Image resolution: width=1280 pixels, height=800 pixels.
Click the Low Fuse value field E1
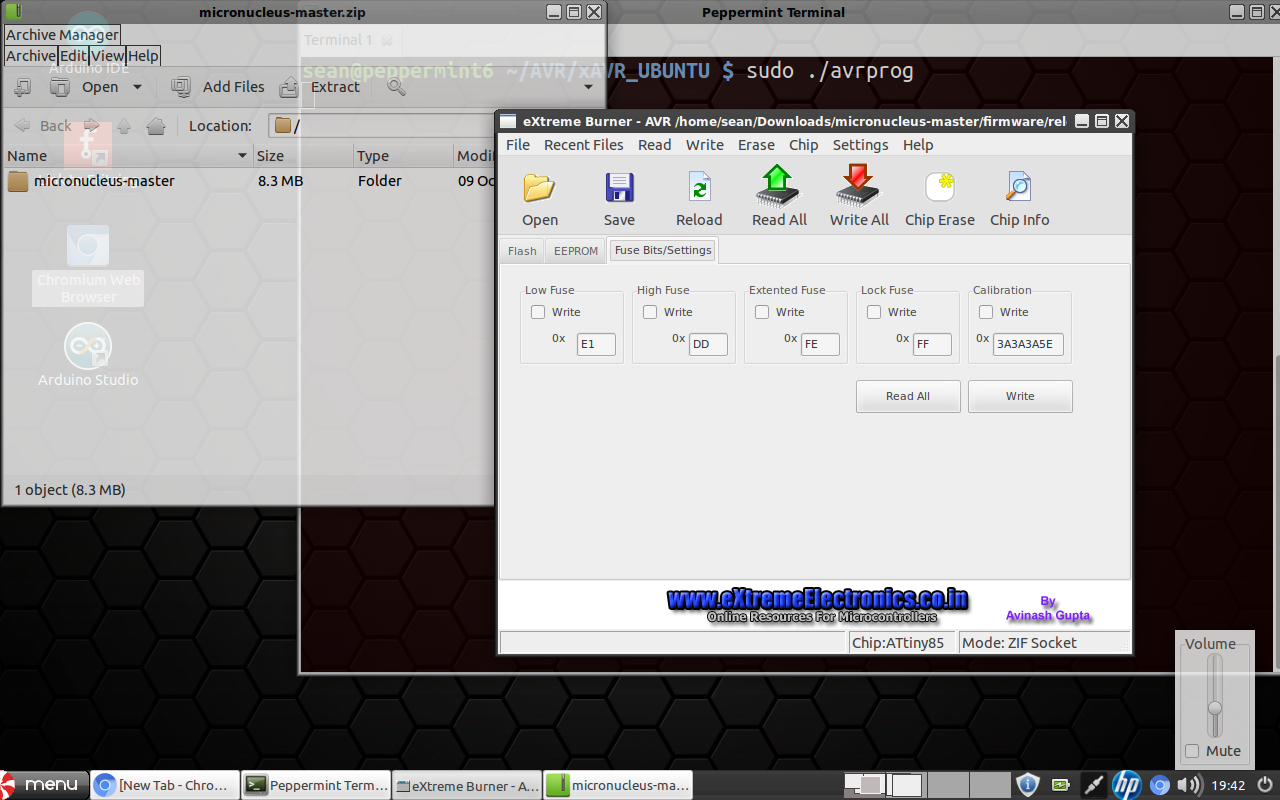596,345
